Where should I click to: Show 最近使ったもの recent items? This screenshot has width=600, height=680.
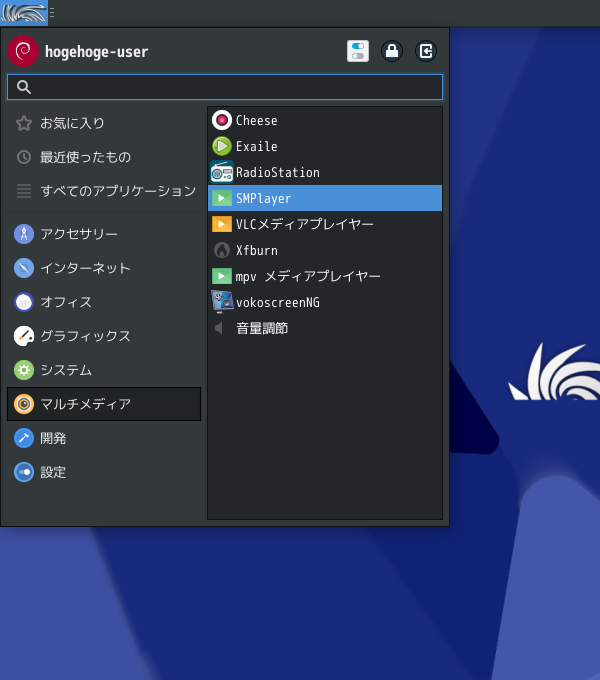pos(104,157)
